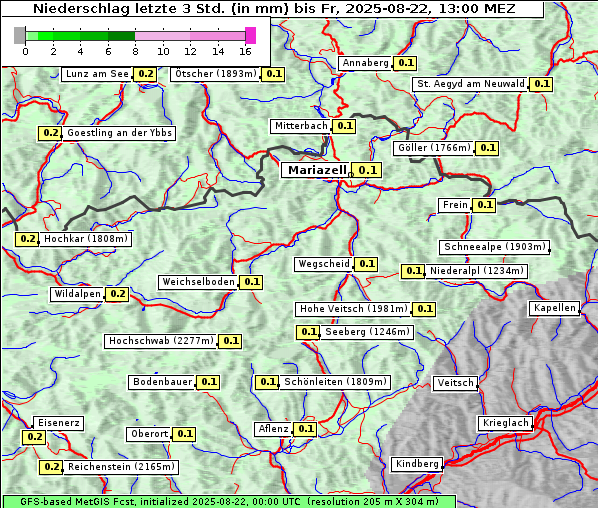Click the St. Aegyd am Neuwald label
Screen dimensions: 598x508
(x=471, y=84)
